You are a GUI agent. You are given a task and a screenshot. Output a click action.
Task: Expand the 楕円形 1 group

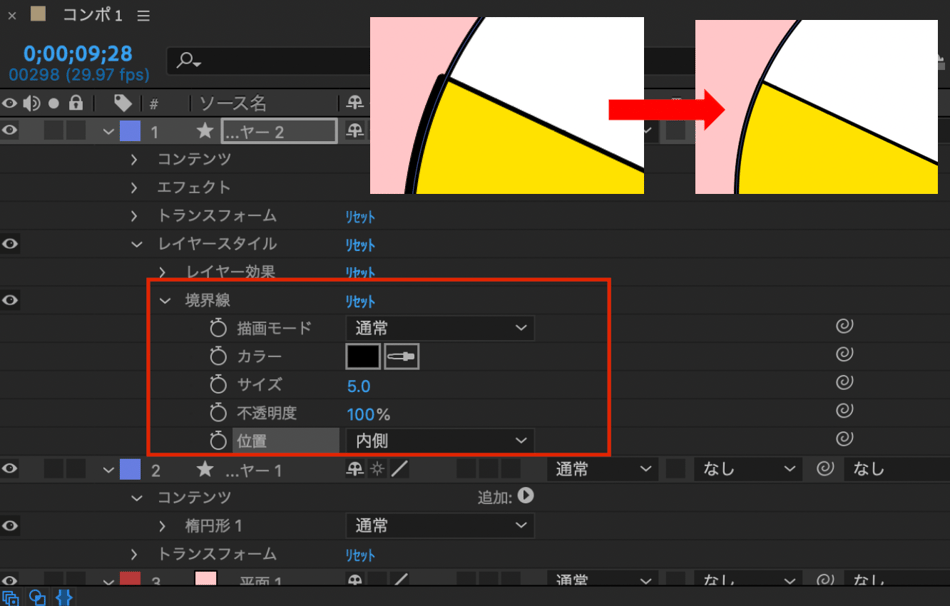pyautogui.click(x=162, y=526)
